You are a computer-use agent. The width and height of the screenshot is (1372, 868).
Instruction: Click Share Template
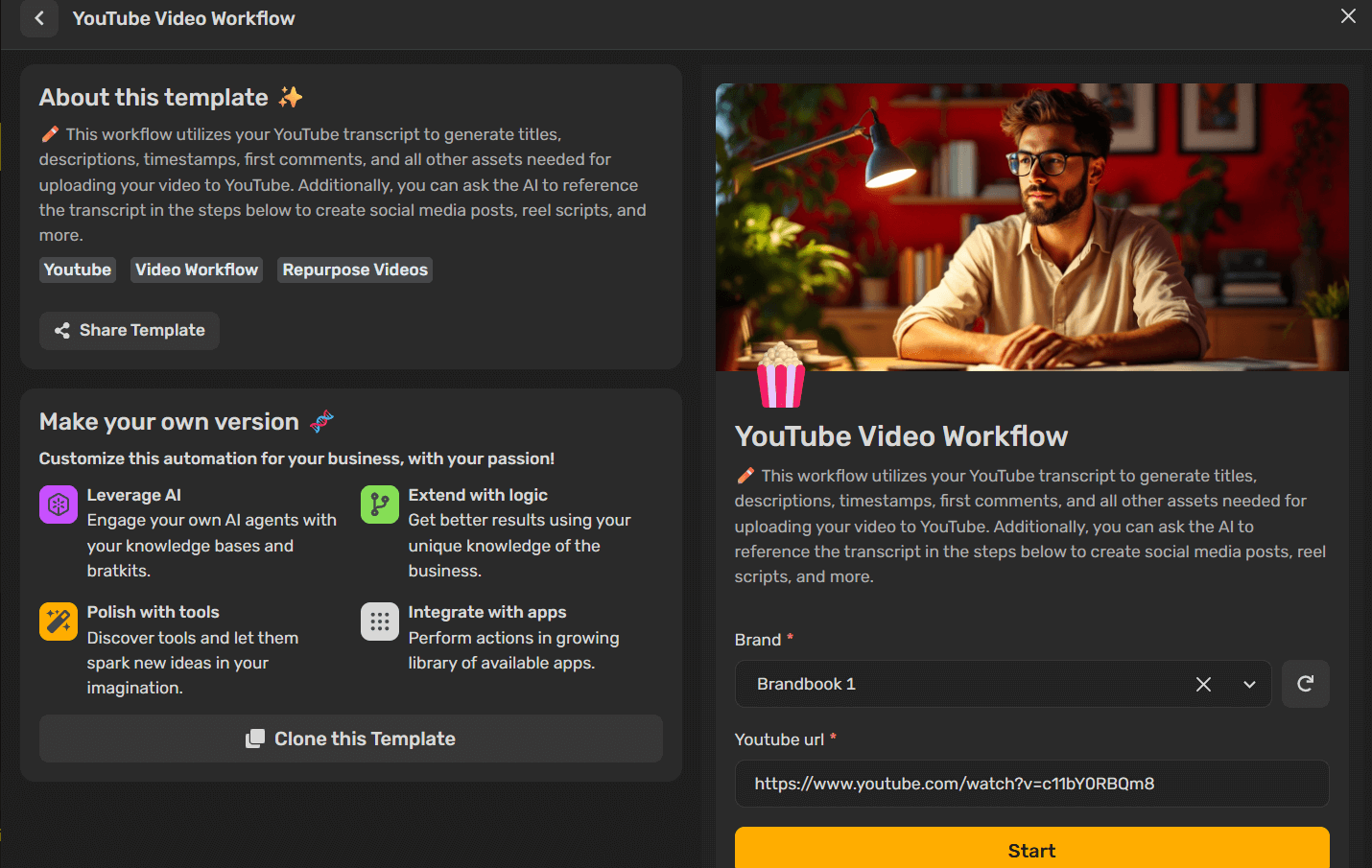(129, 330)
